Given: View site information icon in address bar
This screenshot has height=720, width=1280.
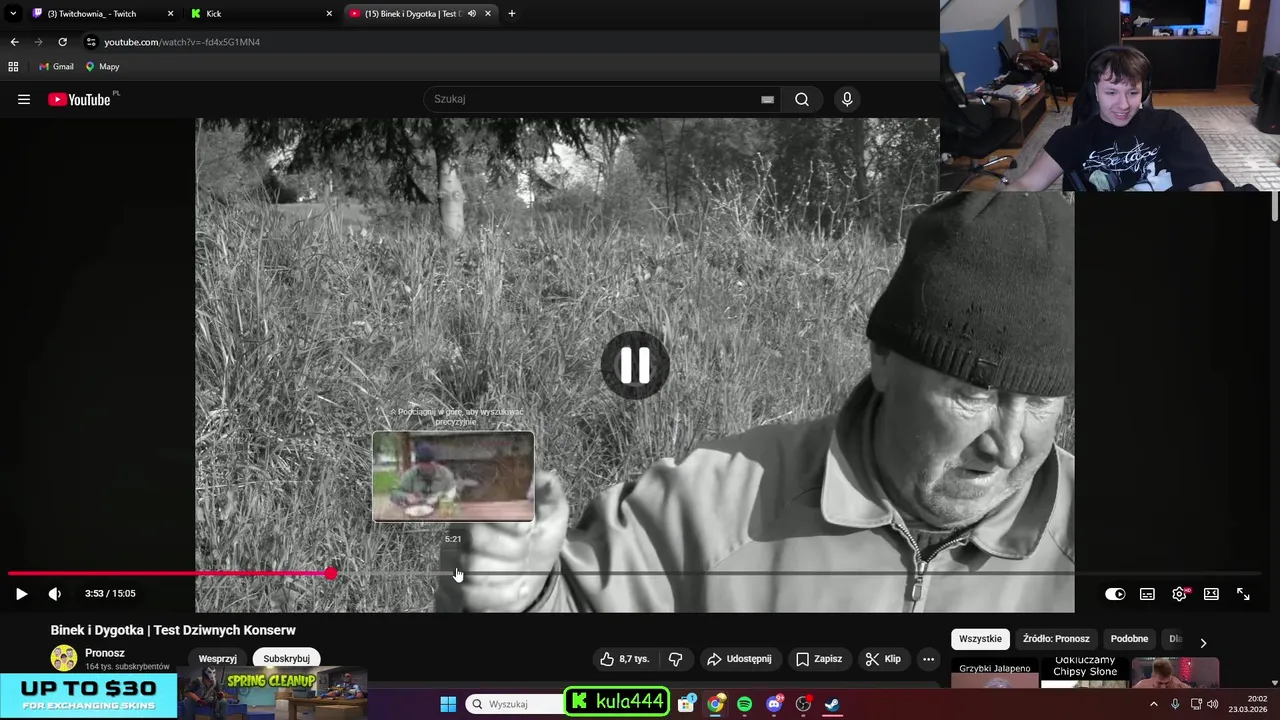Looking at the screenshot, I should coord(91,42).
